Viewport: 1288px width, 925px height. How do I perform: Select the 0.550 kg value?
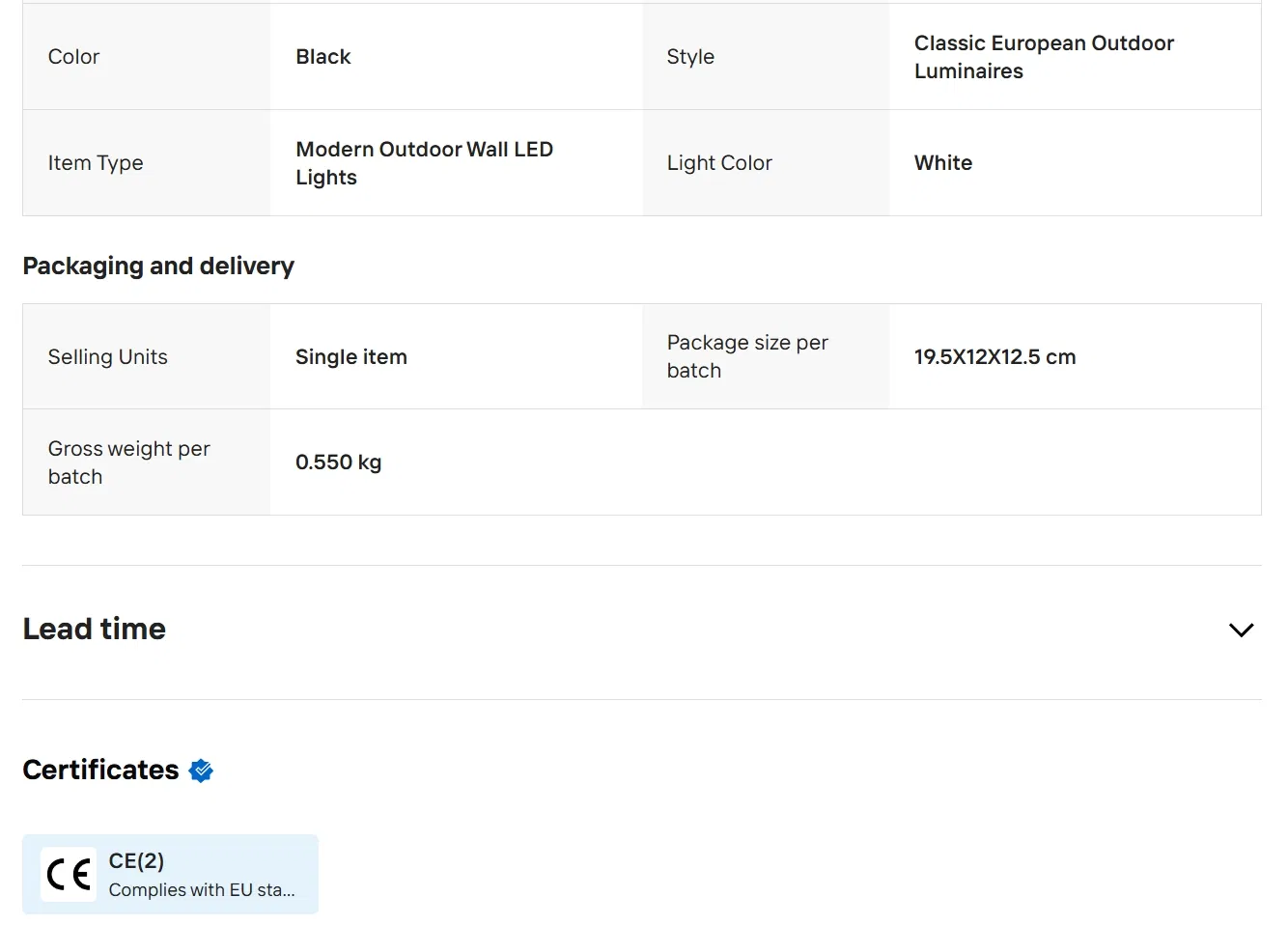tap(338, 462)
